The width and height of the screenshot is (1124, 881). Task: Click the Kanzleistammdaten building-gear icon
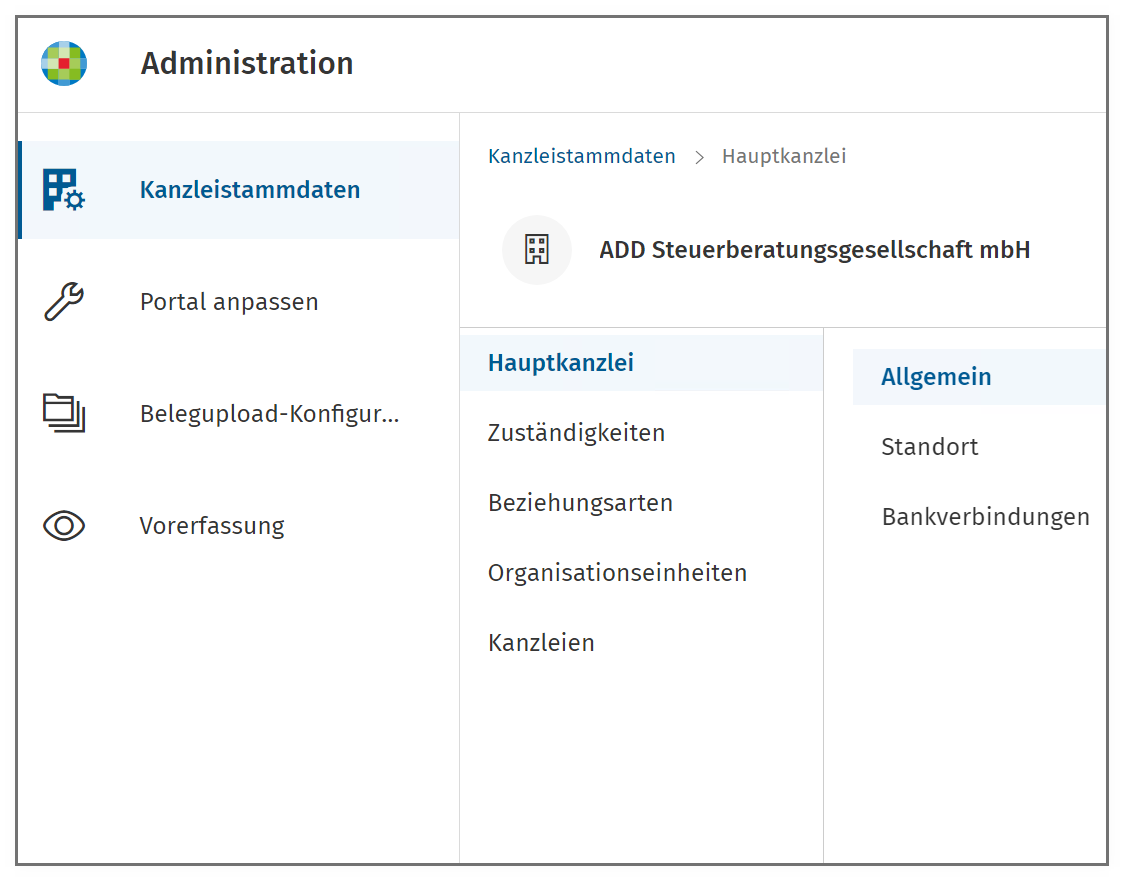[x=63, y=190]
